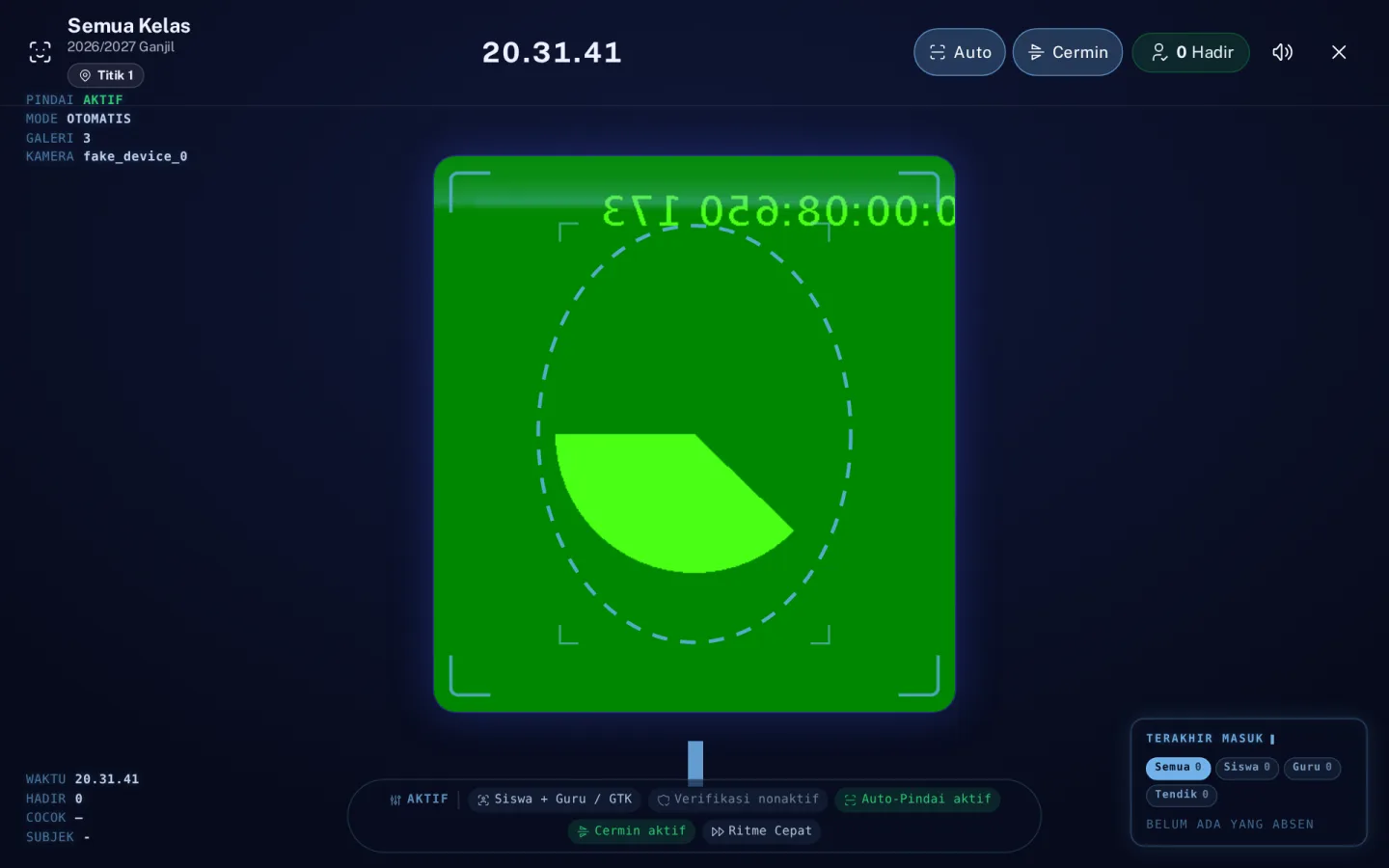Viewport: 1389px width, 868px height.
Task: Click the 2026/2027 Ganjil semester label
Action: click(121, 47)
